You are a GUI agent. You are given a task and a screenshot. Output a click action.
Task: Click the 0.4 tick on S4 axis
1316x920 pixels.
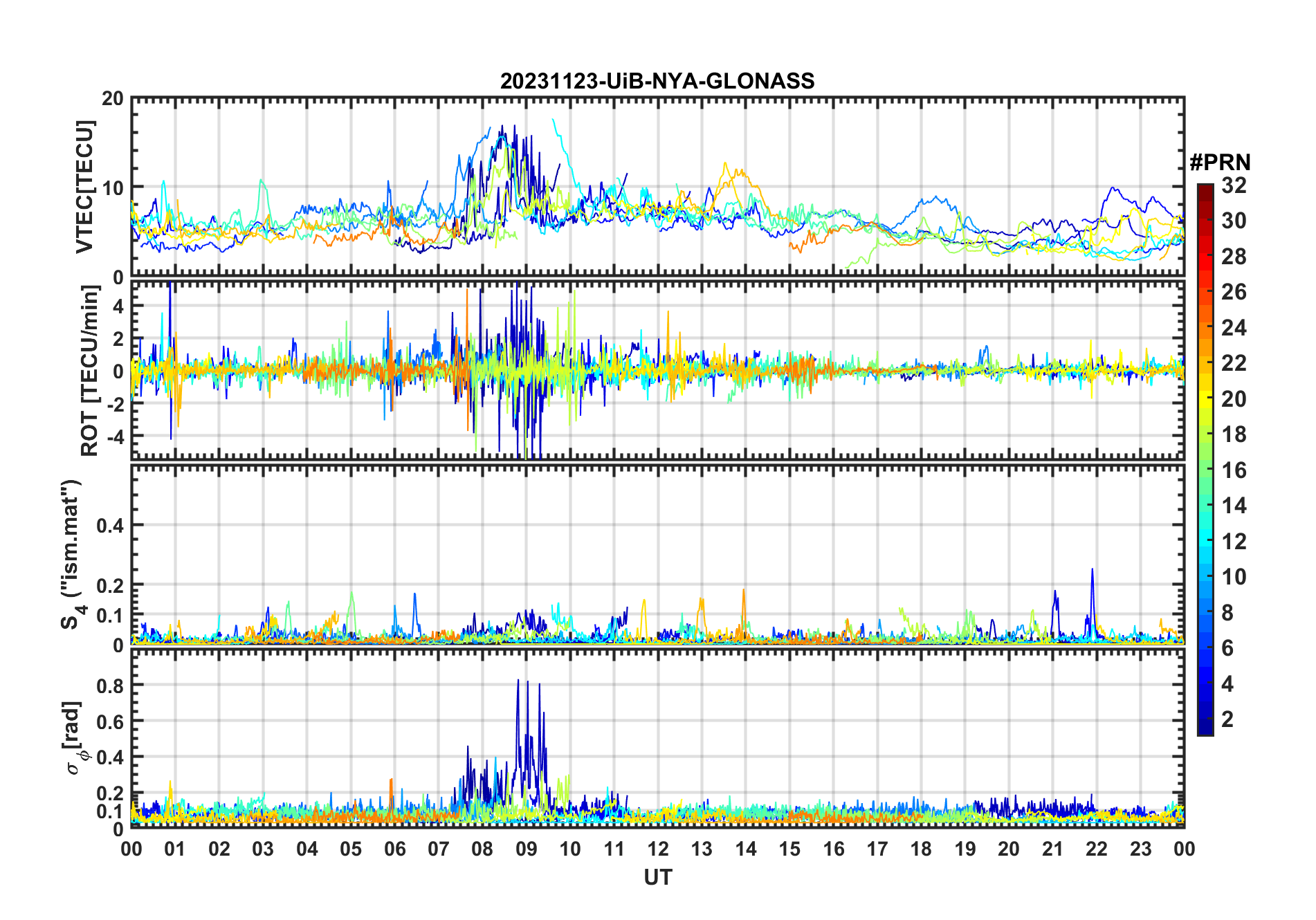coord(110,525)
